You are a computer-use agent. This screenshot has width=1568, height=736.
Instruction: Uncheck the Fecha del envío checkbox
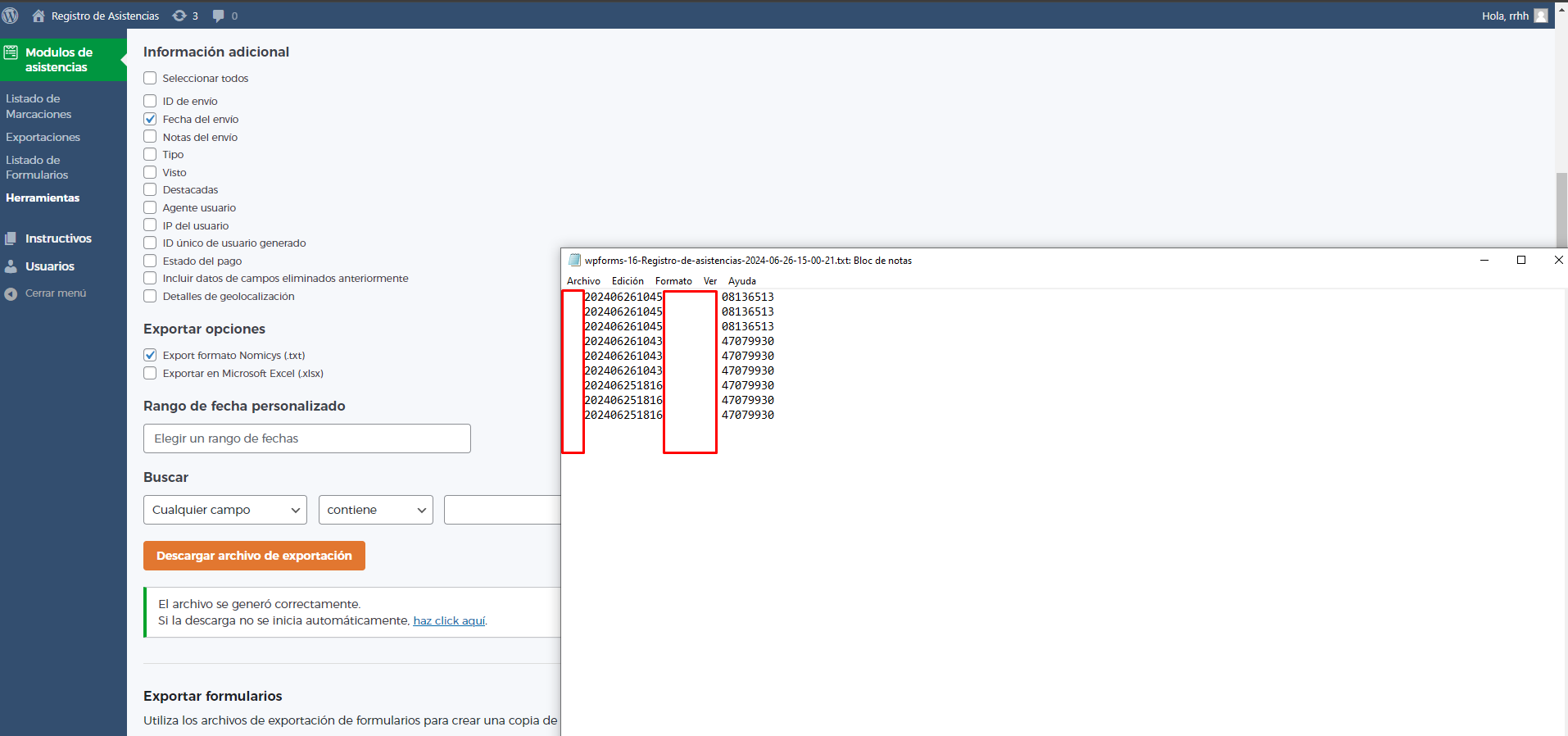click(x=150, y=119)
